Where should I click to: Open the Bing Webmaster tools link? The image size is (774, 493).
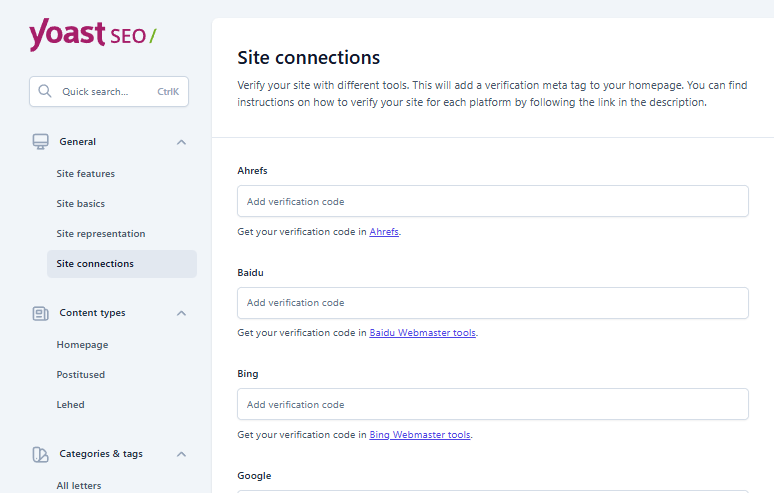420,435
